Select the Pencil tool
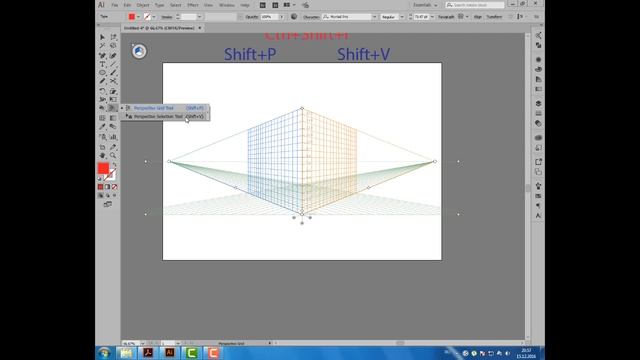 (102, 81)
